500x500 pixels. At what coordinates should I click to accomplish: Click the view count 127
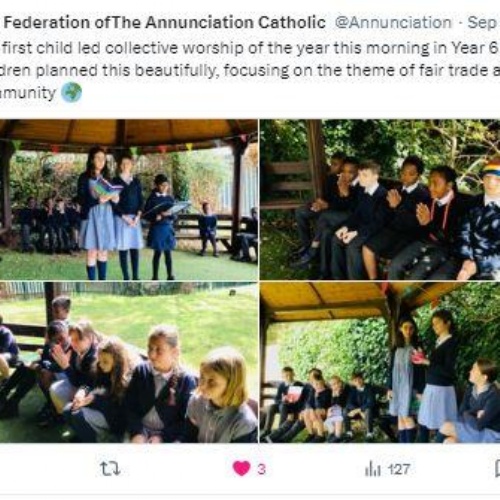click(399, 469)
